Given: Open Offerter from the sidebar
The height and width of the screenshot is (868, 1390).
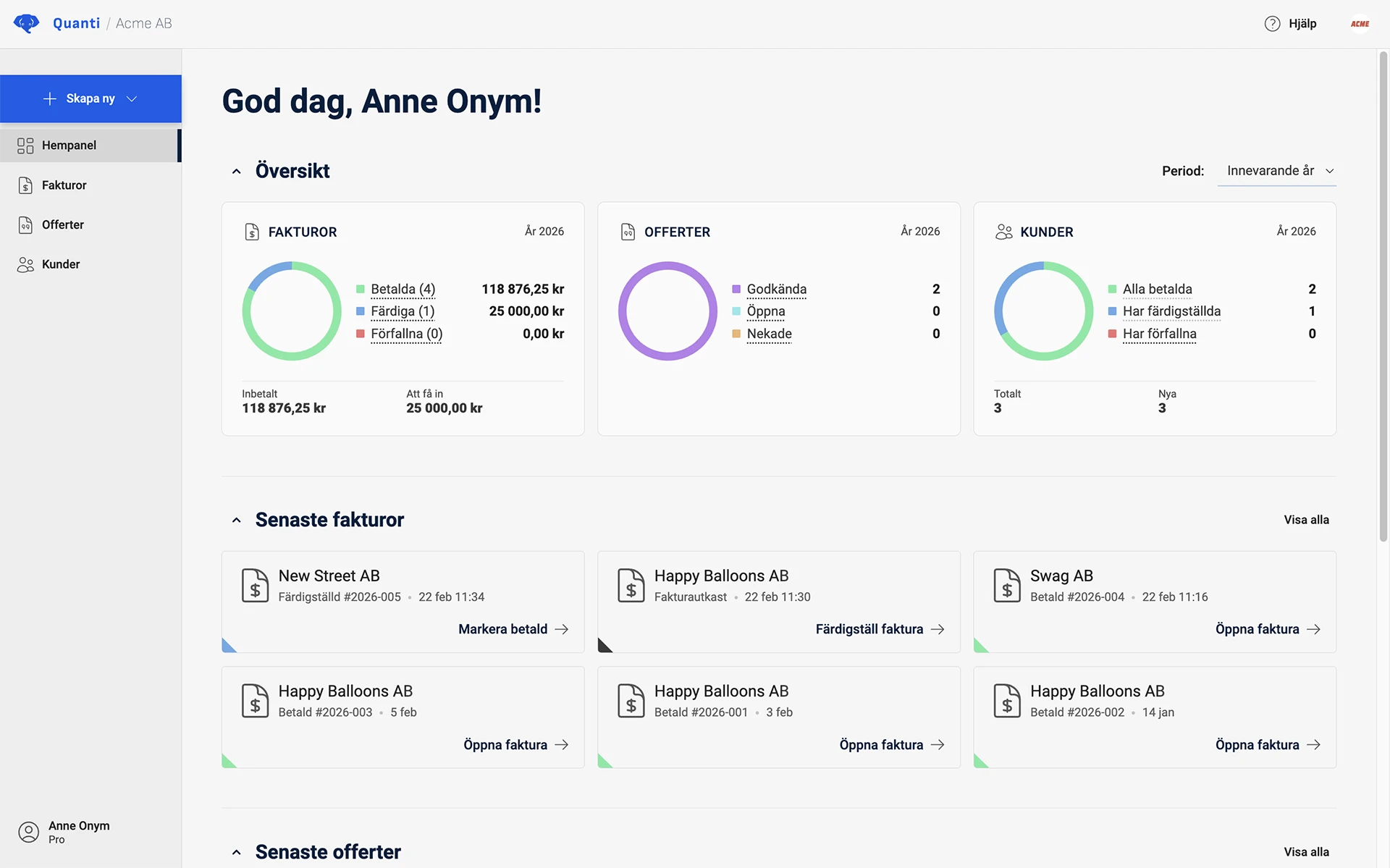Looking at the screenshot, I should click(26, 224).
